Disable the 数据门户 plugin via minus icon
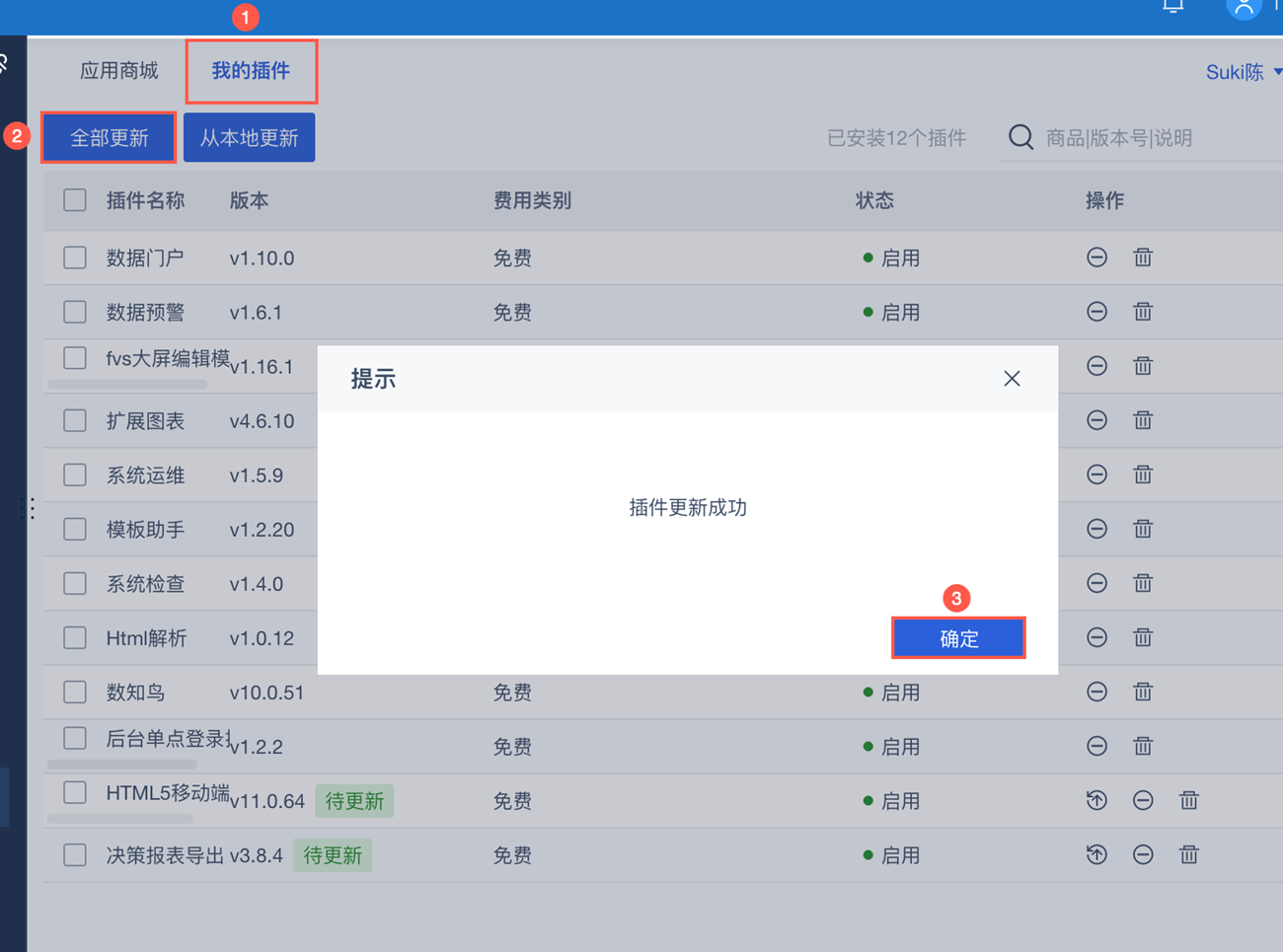This screenshot has height=952, width=1283. (x=1096, y=257)
